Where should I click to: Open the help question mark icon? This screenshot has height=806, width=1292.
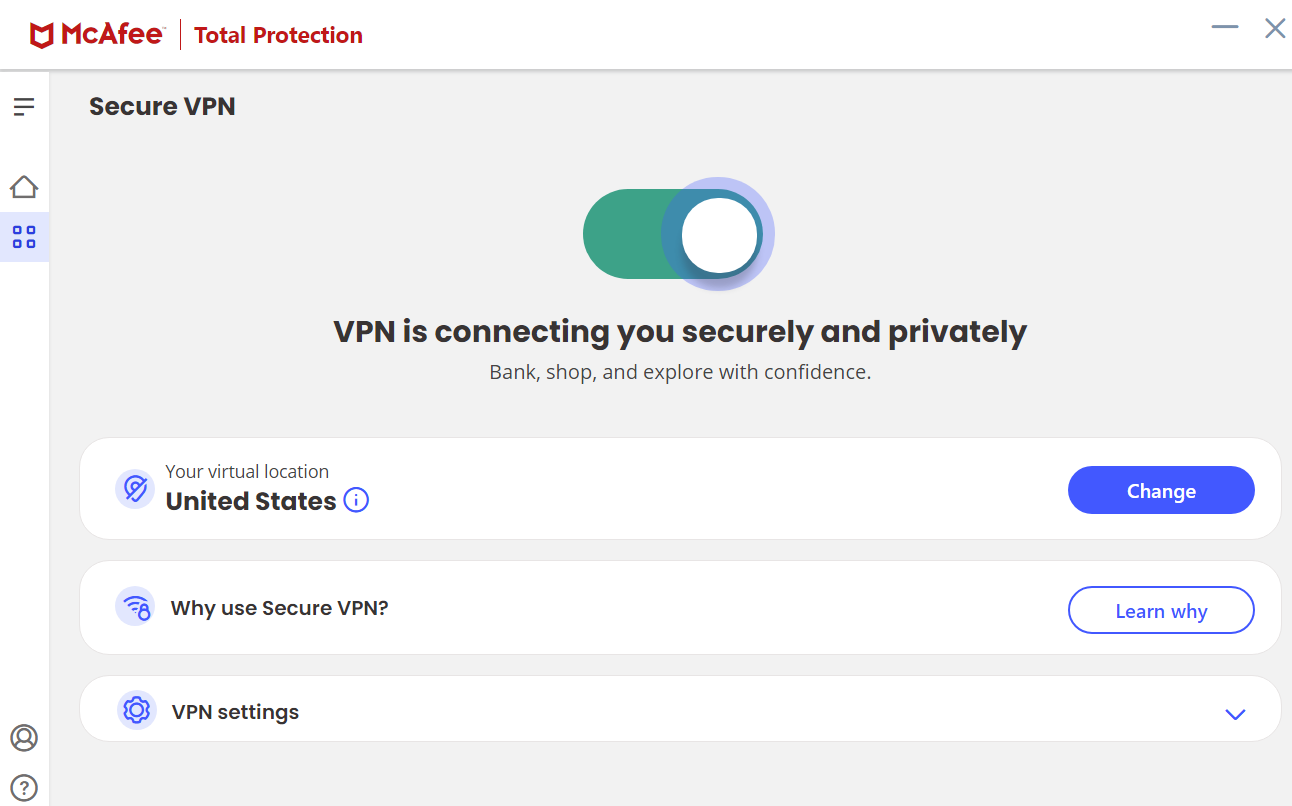[x=24, y=787]
